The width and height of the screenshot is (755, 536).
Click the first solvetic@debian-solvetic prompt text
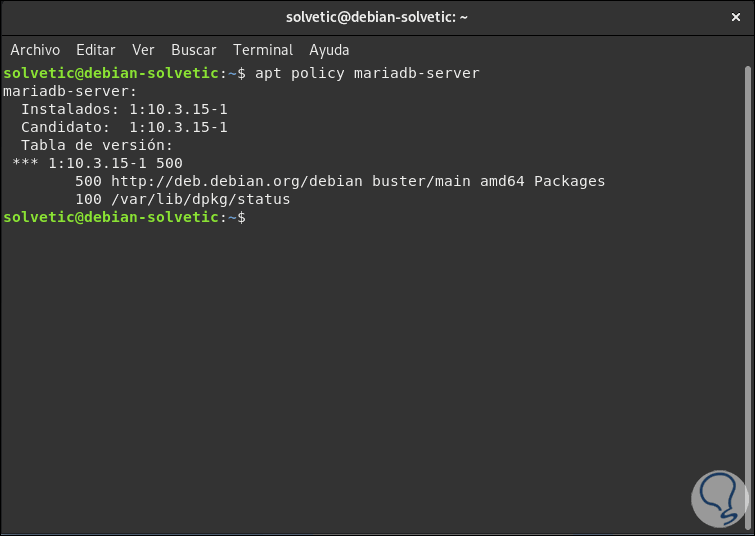pyautogui.click(x=110, y=73)
